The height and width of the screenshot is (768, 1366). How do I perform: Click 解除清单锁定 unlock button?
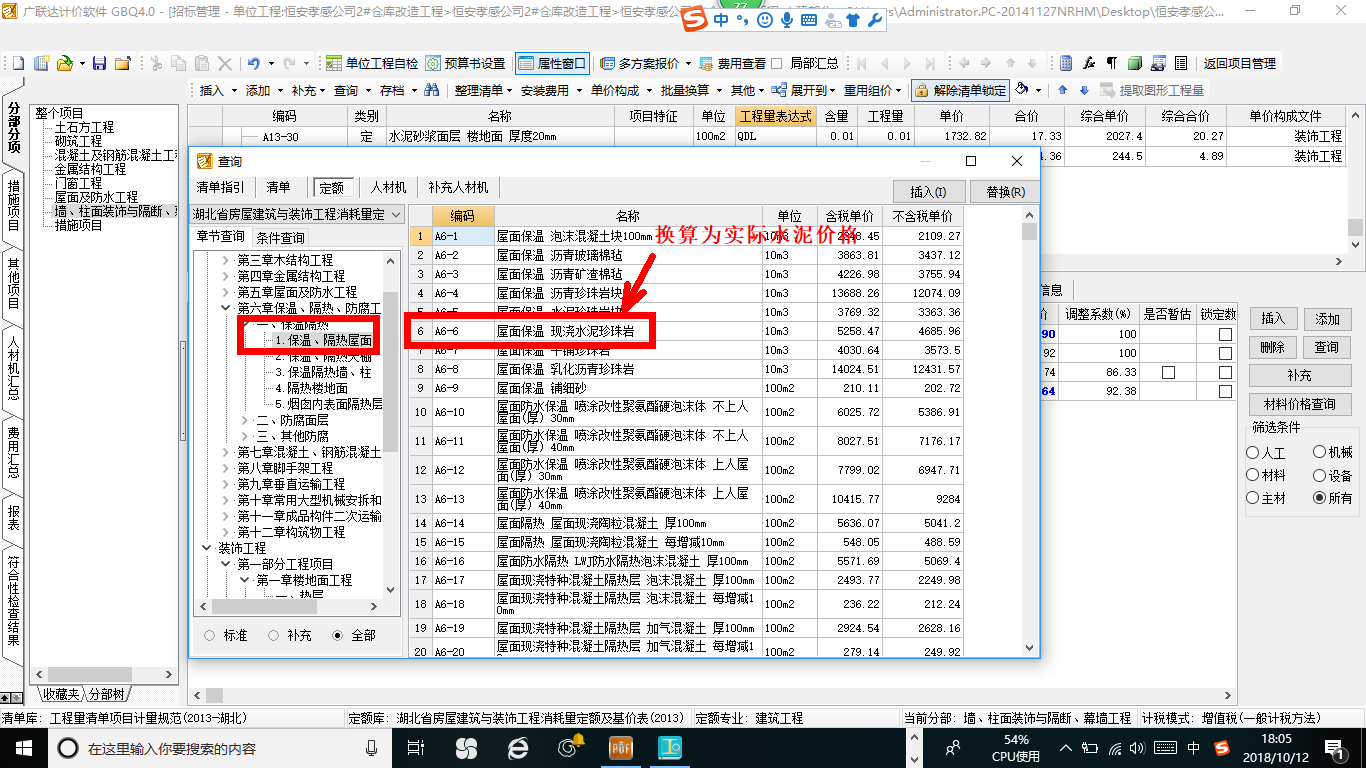pos(960,90)
